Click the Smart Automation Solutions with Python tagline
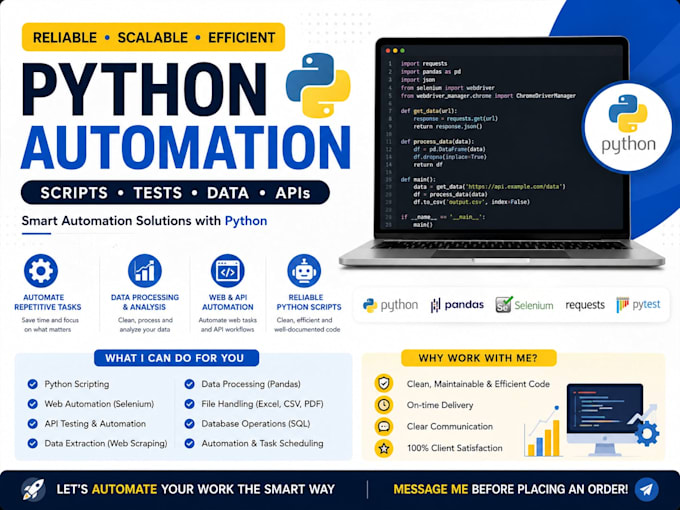The width and height of the screenshot is (680, 510). pyautogui.click(x=144, y=221)
